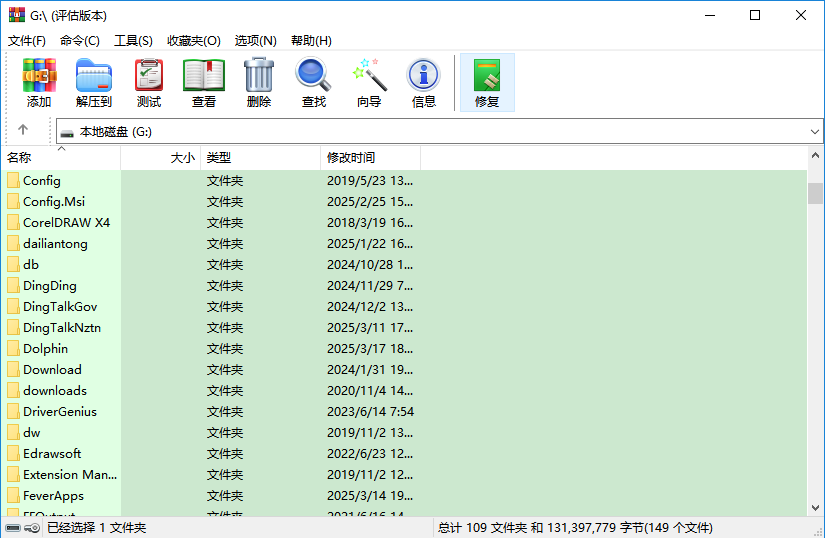Click the Repair (修复) toolbar icon

click(x=487, y=82)
